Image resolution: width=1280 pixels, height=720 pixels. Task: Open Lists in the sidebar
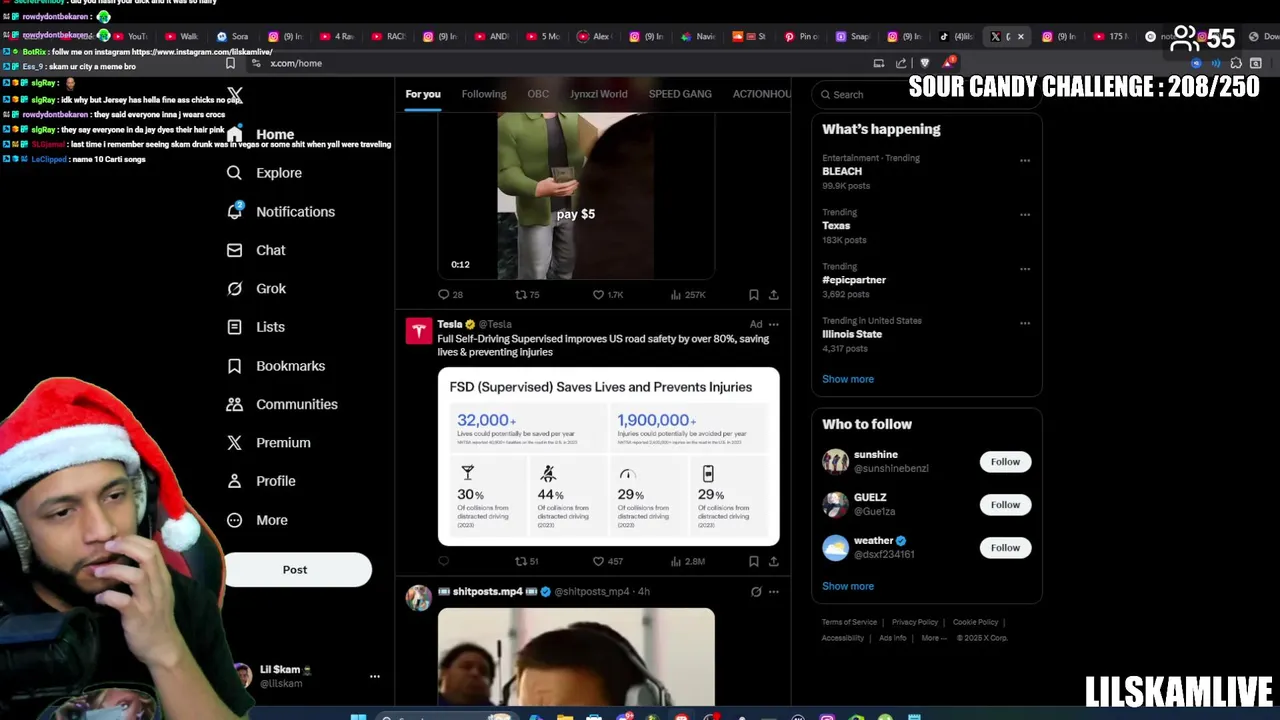[256, 327]
